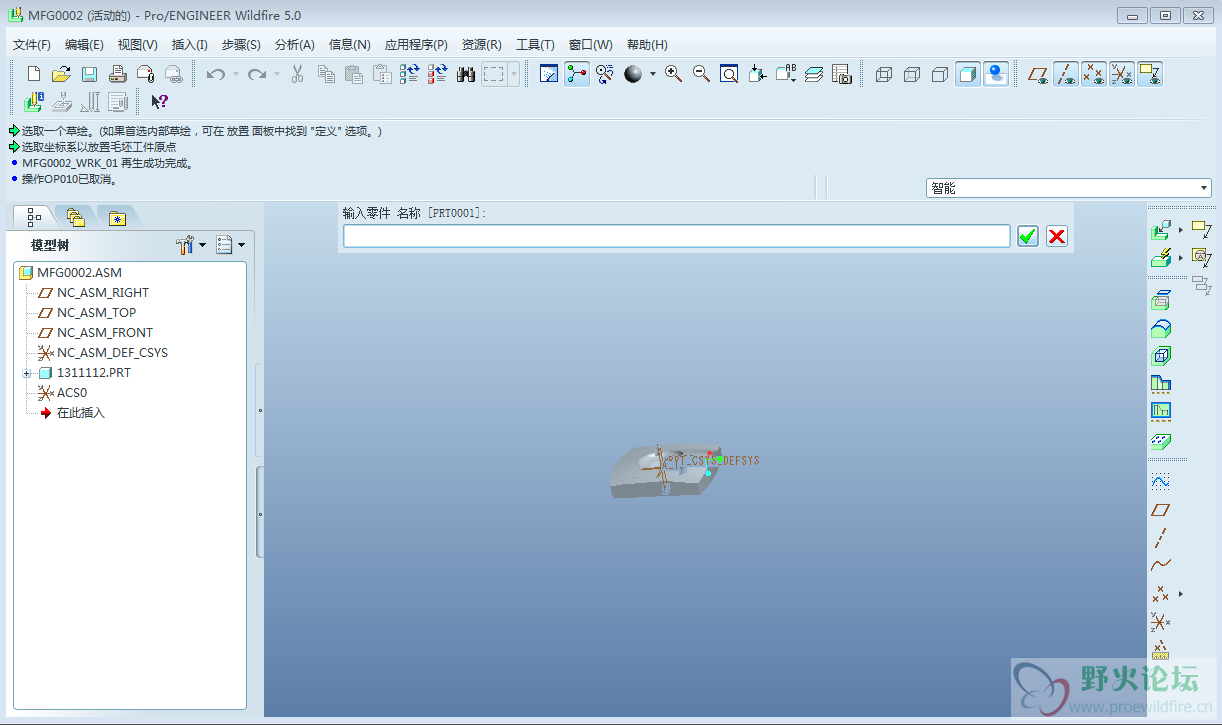Click the Zoom In magnifier icon
This screenshot has width=1222, height=725.
coord(674,74)
